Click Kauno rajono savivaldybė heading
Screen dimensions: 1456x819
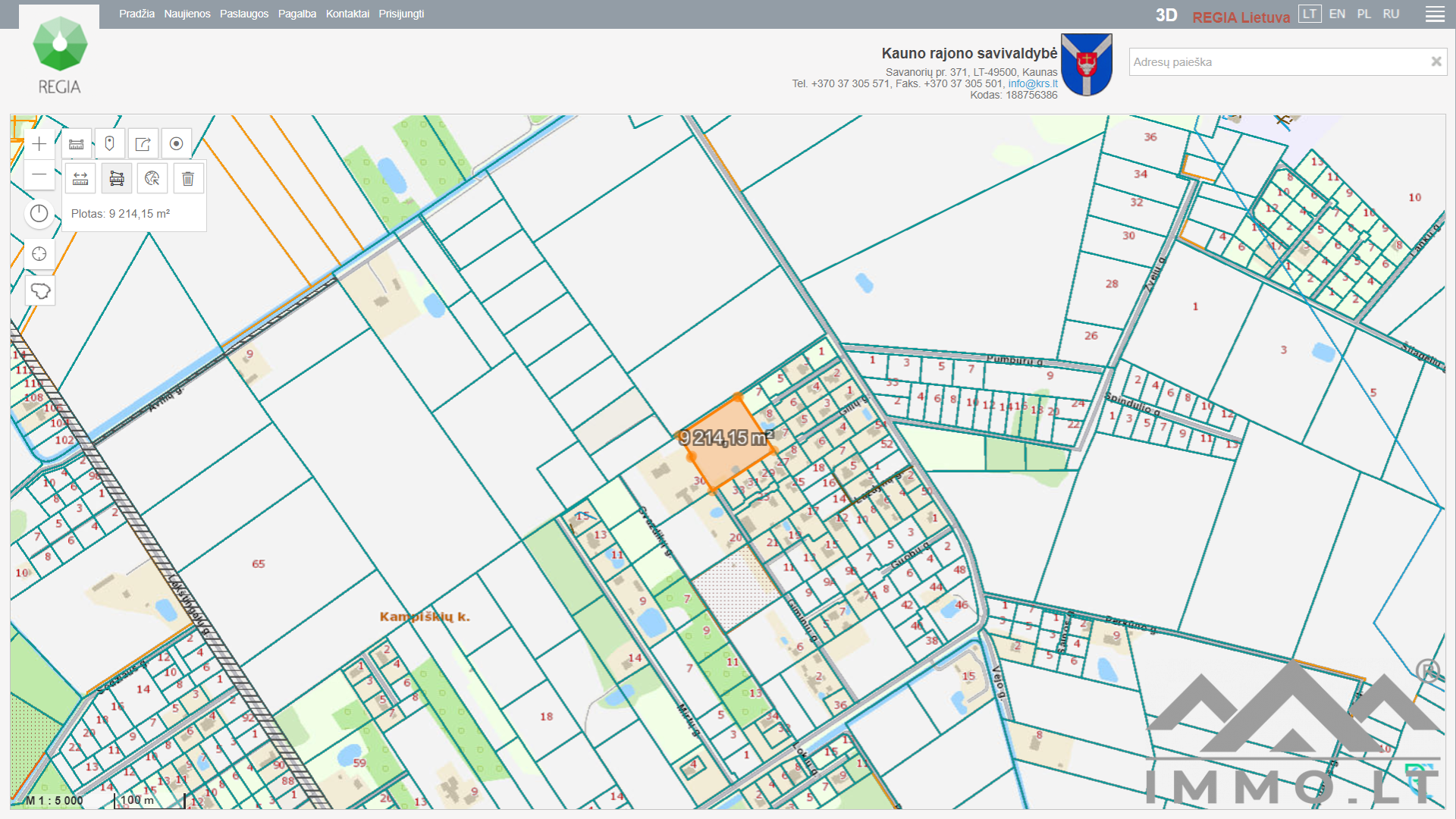click(x=969, y=53)
